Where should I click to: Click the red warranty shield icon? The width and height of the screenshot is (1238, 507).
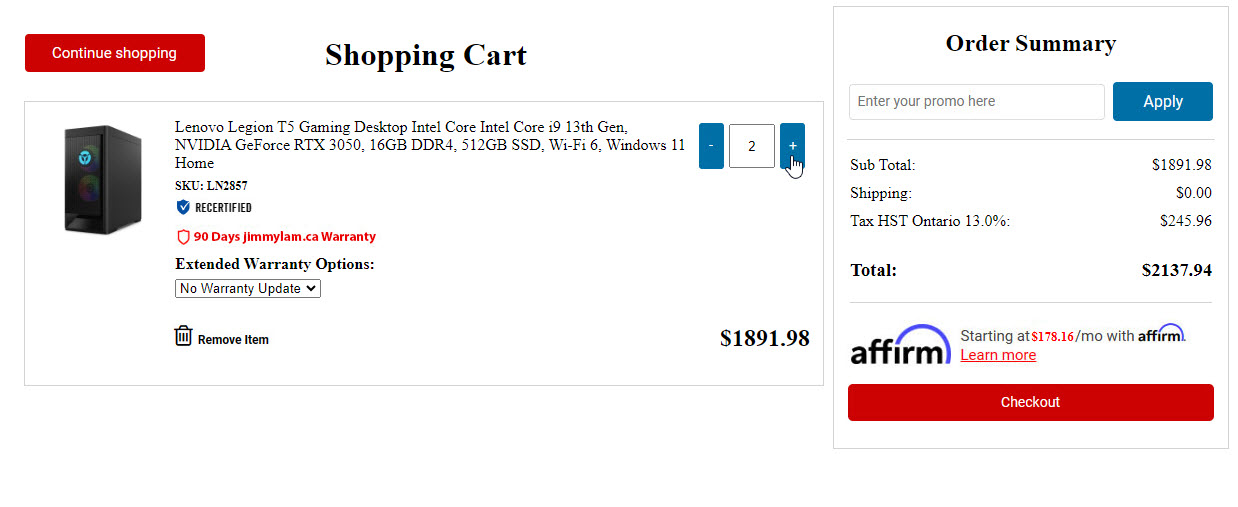pyautogui.click(x=183, y=237)
